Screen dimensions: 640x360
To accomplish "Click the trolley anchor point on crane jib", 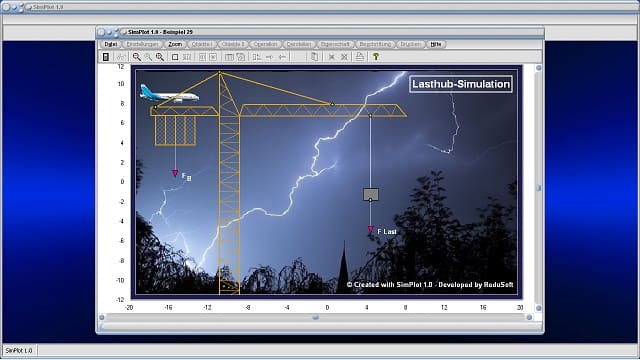I will tap(370, 116).
